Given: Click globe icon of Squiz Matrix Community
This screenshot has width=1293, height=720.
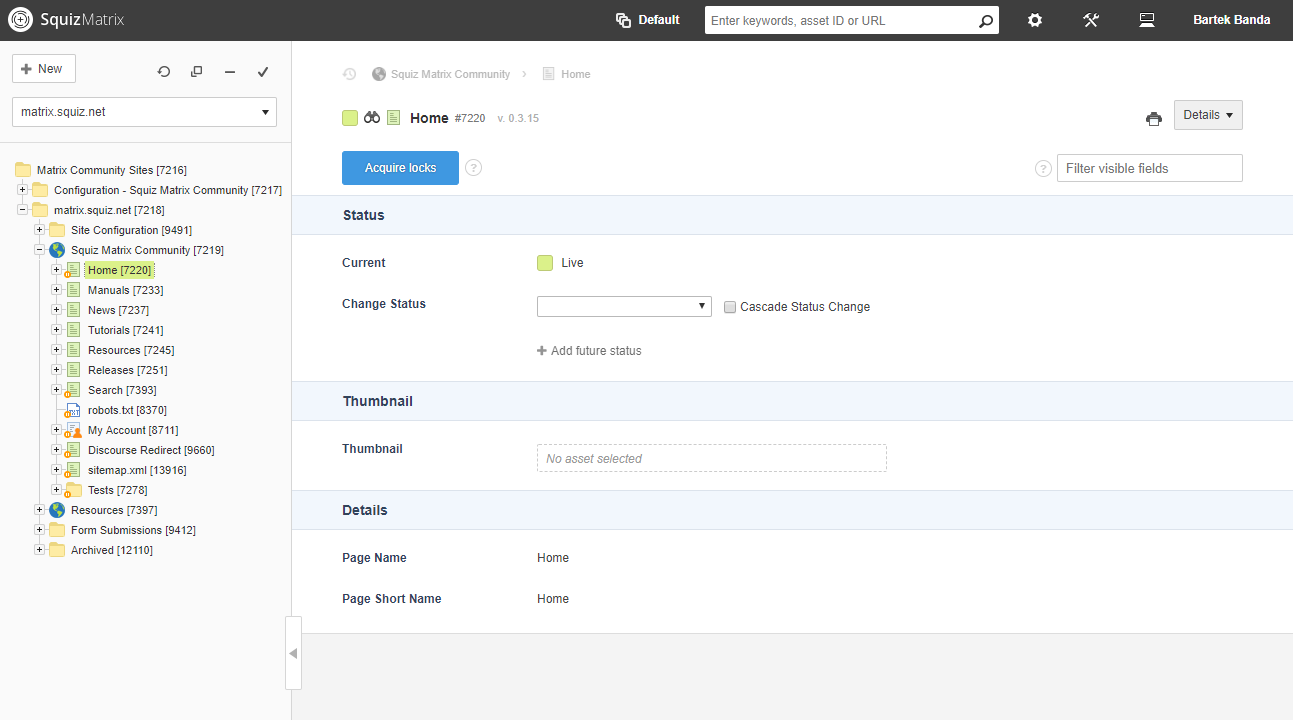Looking at the screenshot, I should pyautogui.click(x=57, y=250).
